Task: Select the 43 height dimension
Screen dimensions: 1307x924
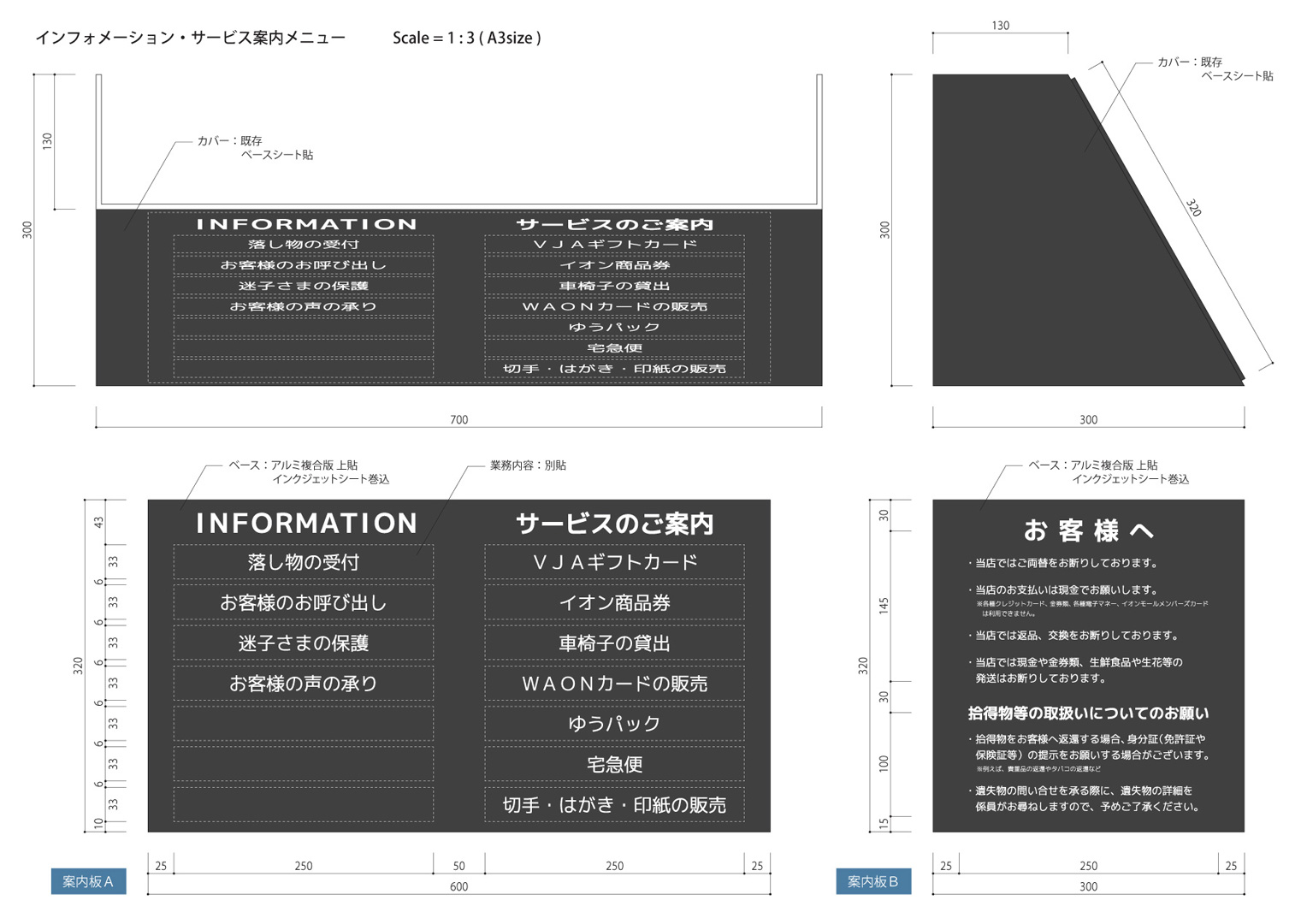Action: tap(99, 522)
